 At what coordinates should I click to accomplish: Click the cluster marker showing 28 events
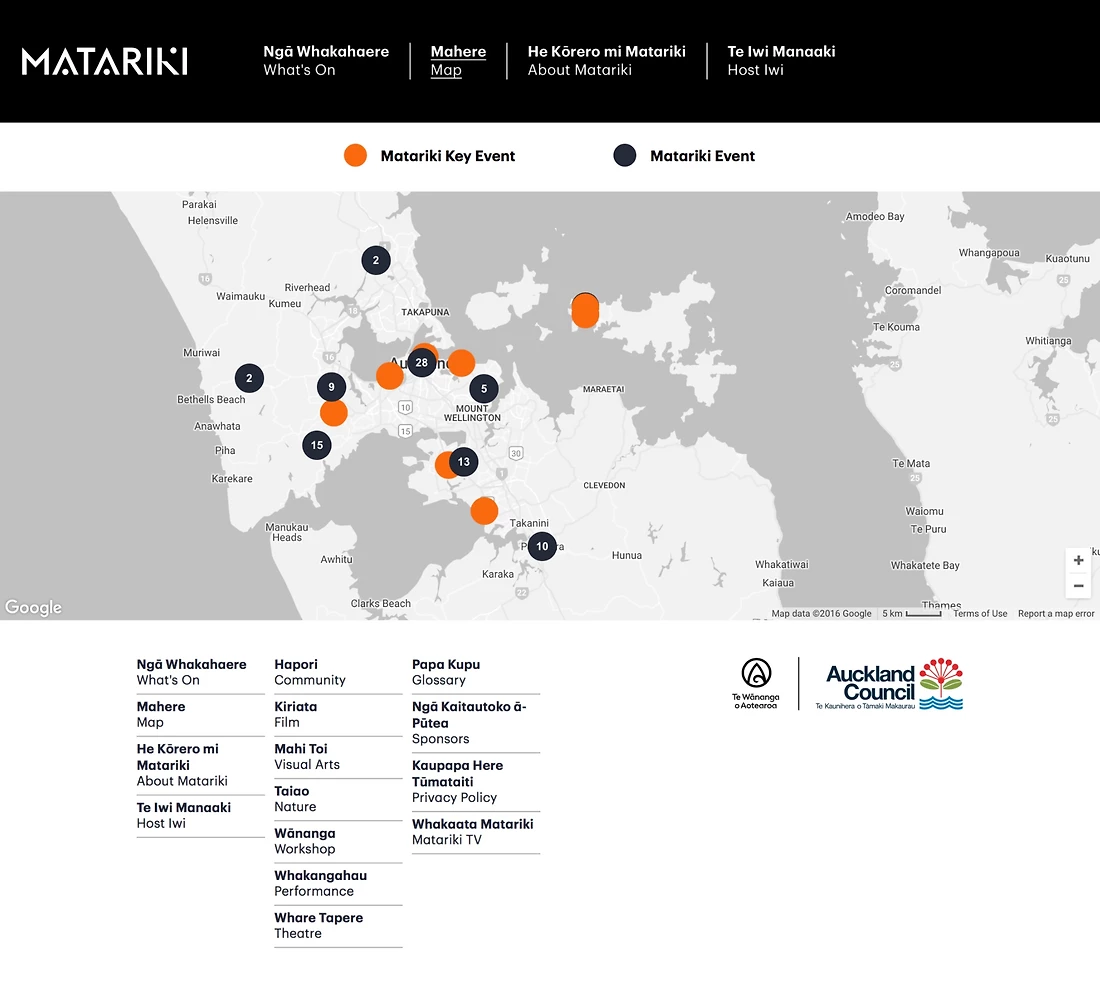(422, 362)
